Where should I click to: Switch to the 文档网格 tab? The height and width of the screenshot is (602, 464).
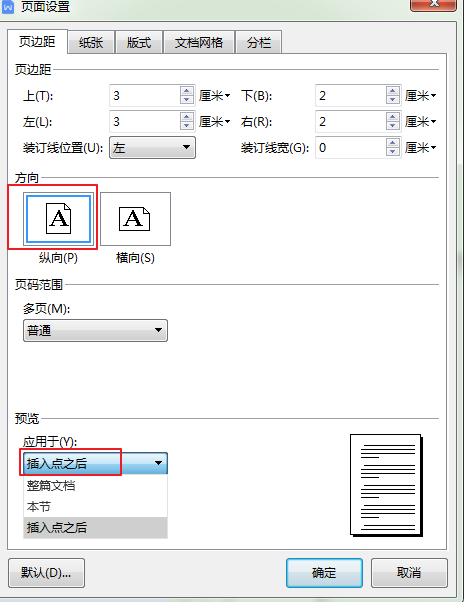point(199,42)
